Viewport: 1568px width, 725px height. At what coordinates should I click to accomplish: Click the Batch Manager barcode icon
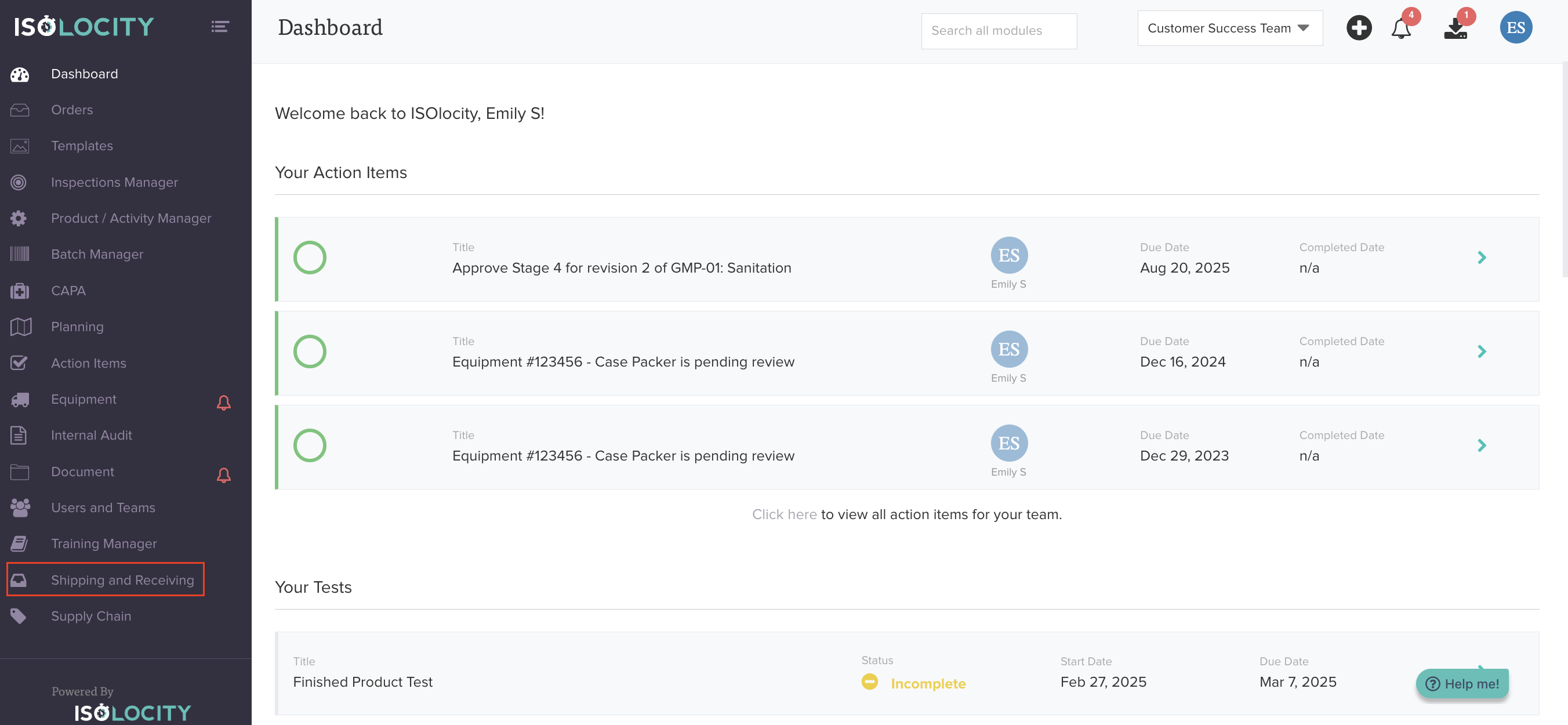click(x=20, y=255)
